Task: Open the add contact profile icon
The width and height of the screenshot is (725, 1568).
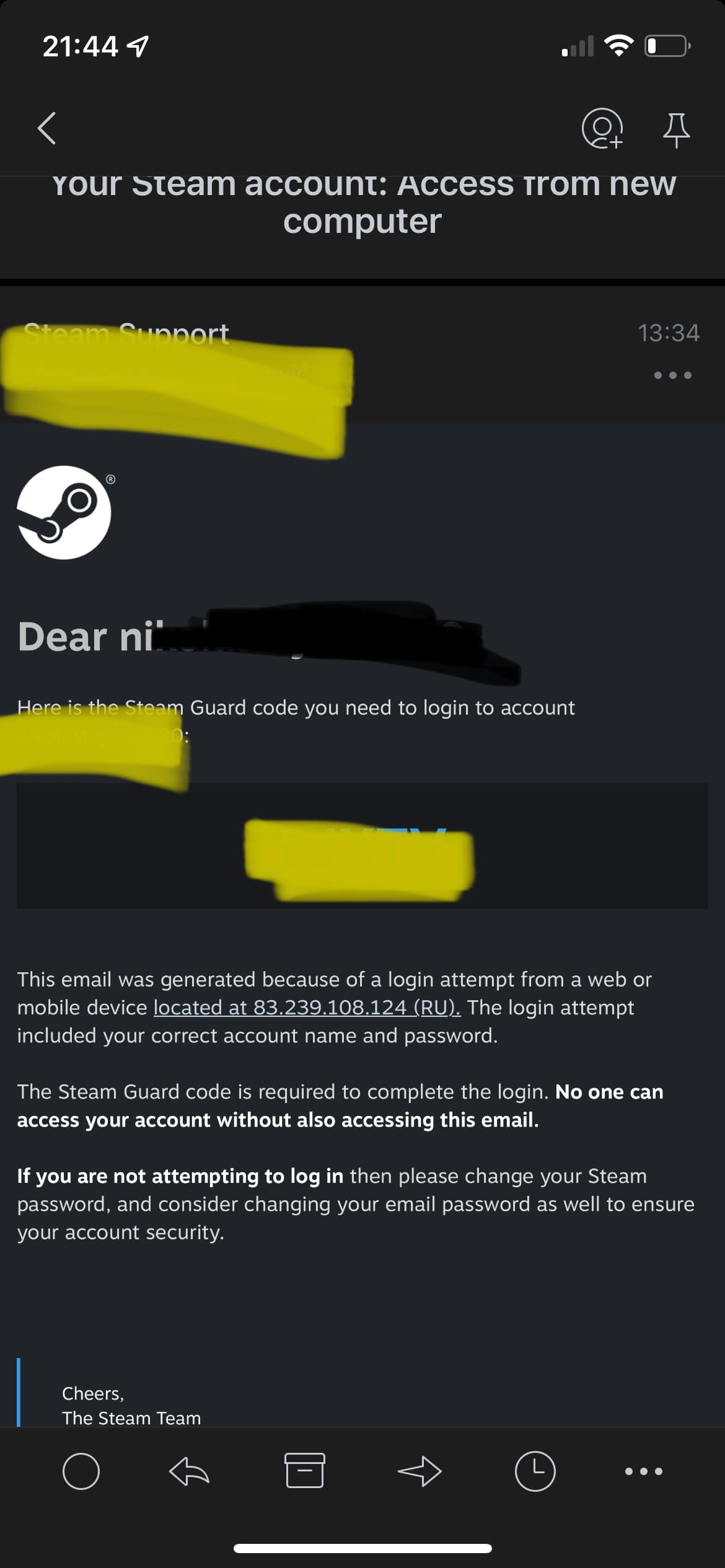Action: click(x=602, y=129)
